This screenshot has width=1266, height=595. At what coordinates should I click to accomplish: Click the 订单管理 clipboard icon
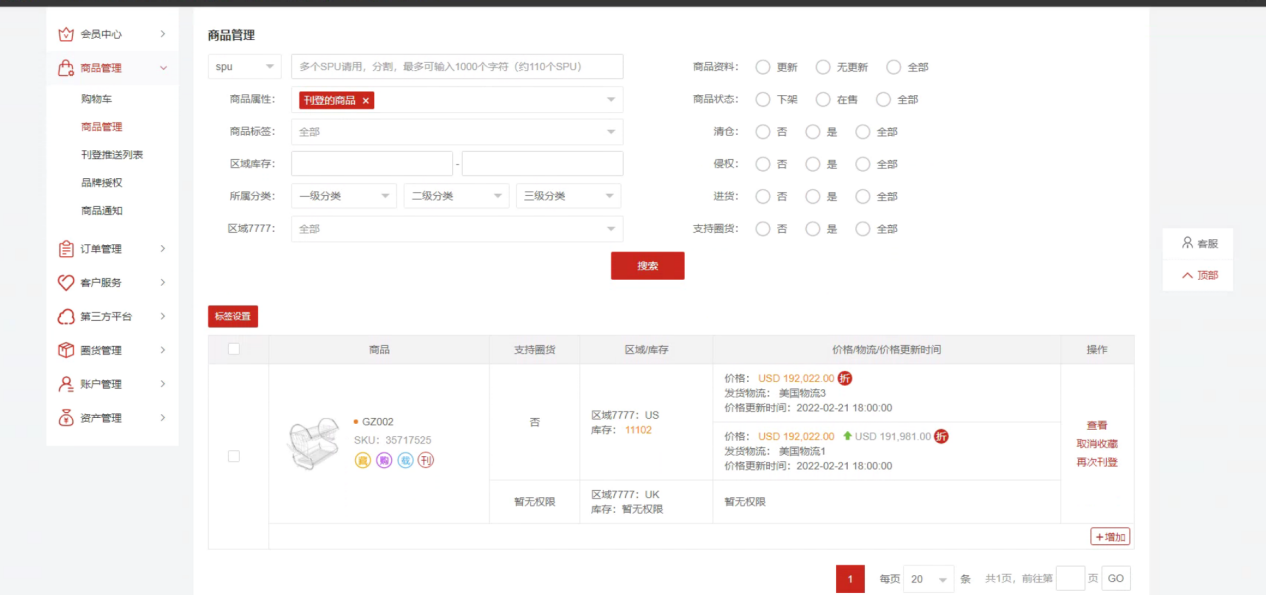(x=66, y=249)
